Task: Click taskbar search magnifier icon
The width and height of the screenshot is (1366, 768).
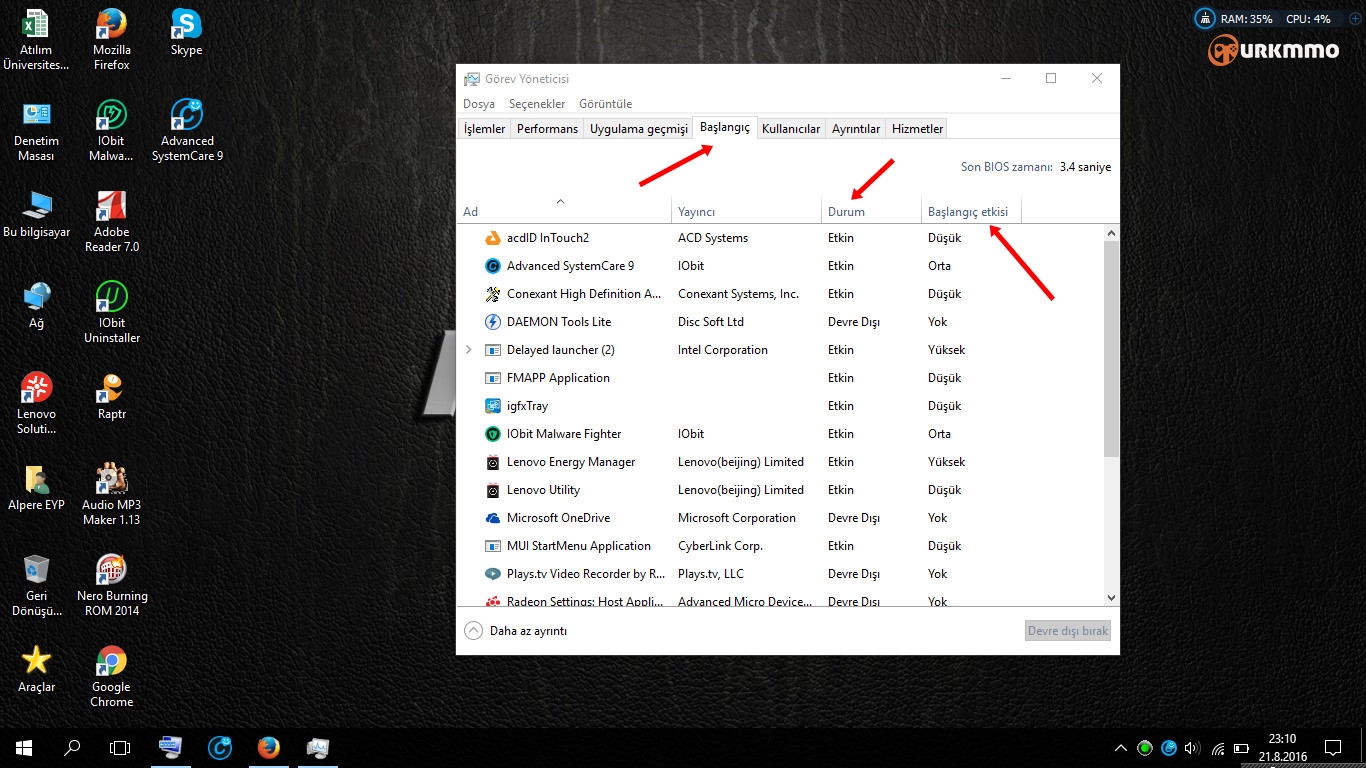Action: pyautogui.click(x=72, y=747)
